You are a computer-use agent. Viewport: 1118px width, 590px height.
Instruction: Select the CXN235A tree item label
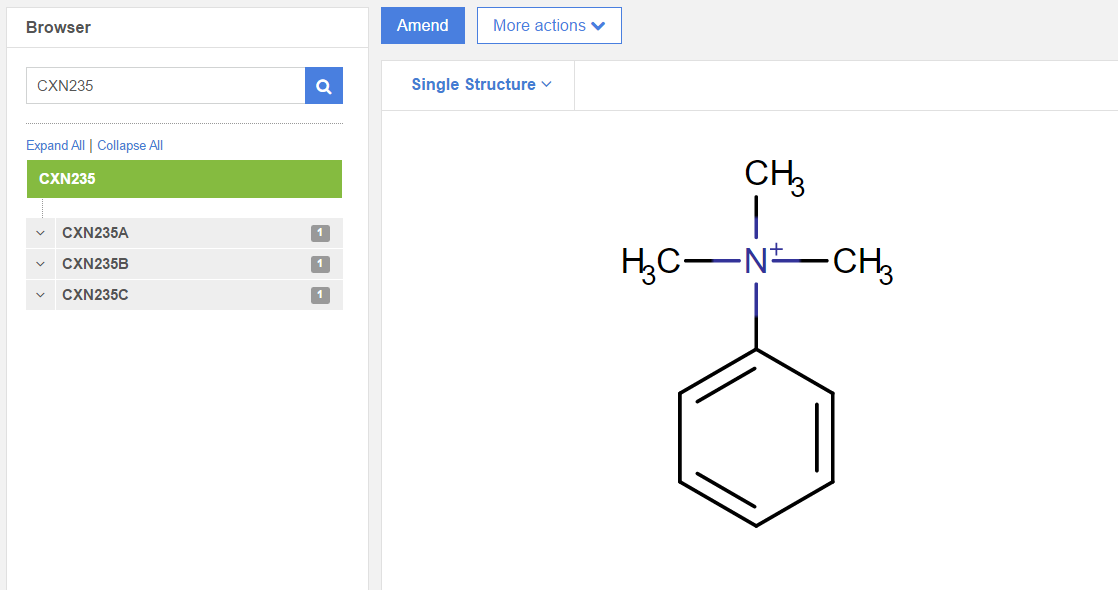[x=95, y=233]
